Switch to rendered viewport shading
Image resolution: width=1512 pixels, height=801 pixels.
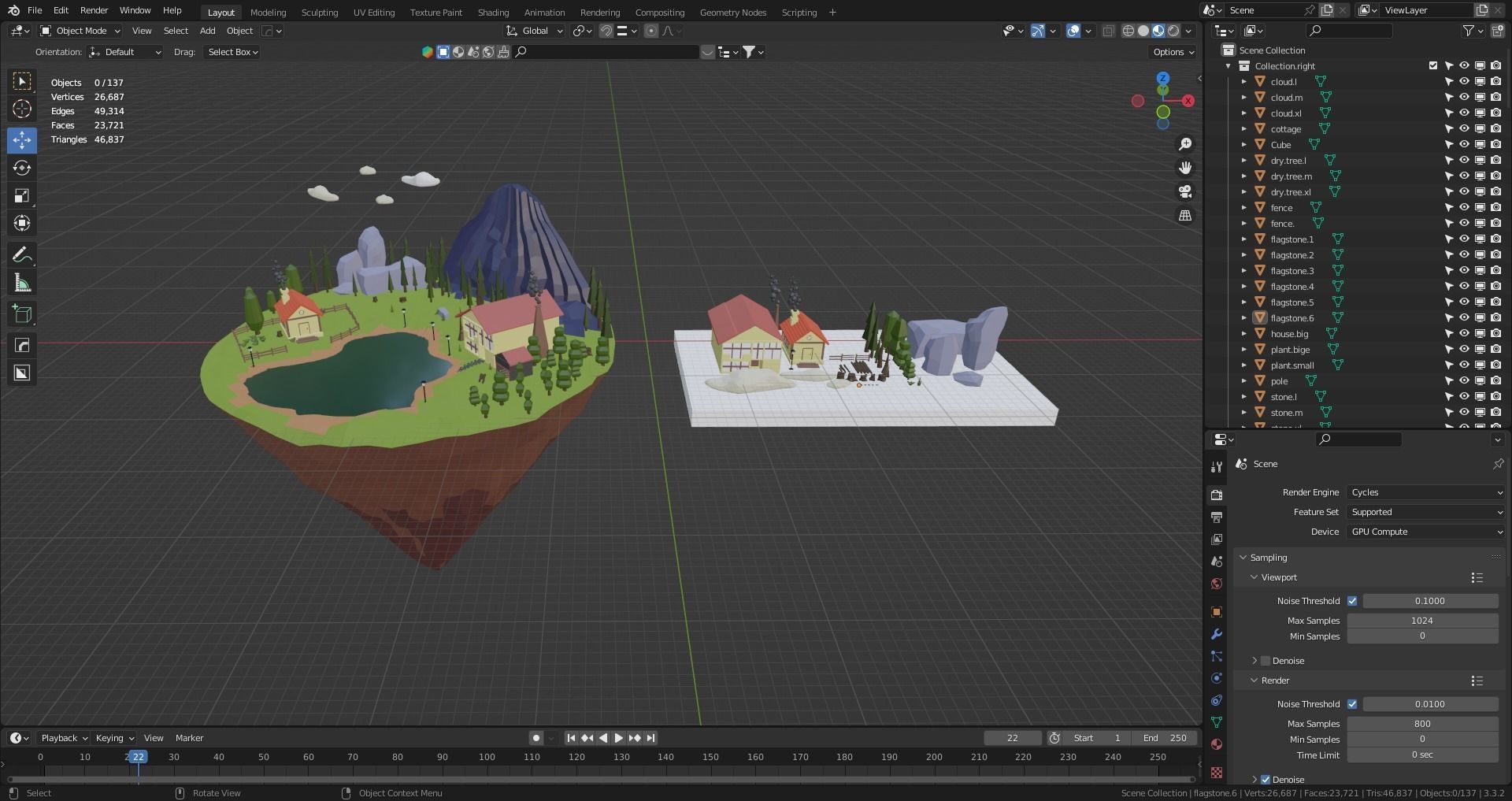(x=1173, y=31)
